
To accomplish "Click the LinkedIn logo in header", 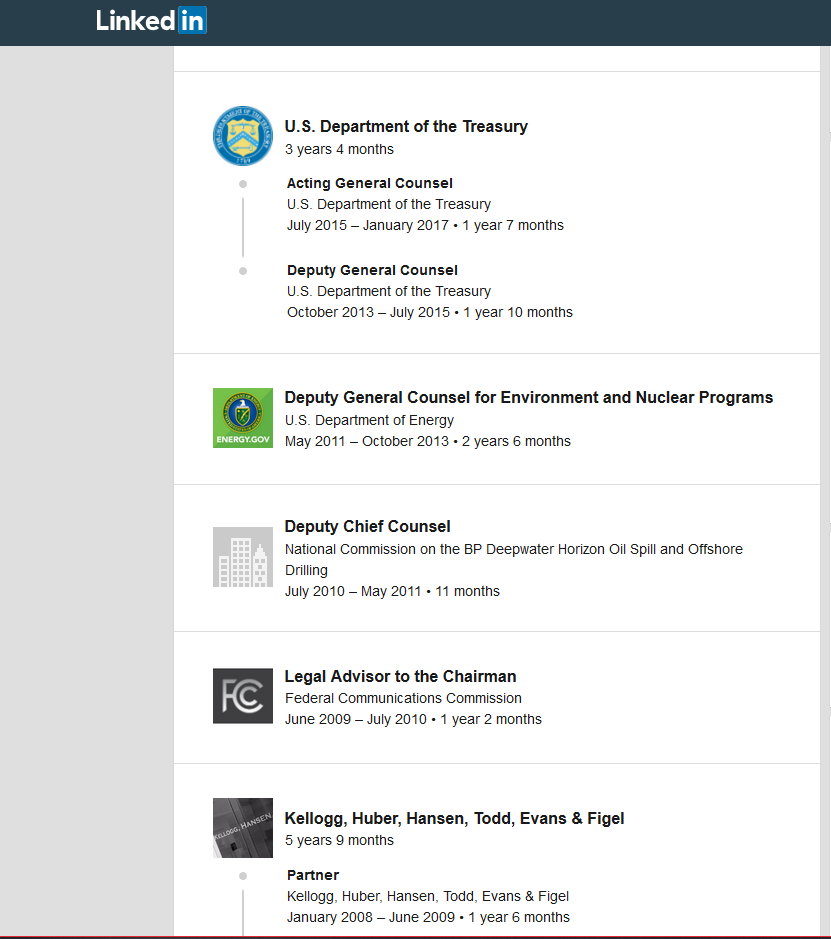I will click(151, 20).
